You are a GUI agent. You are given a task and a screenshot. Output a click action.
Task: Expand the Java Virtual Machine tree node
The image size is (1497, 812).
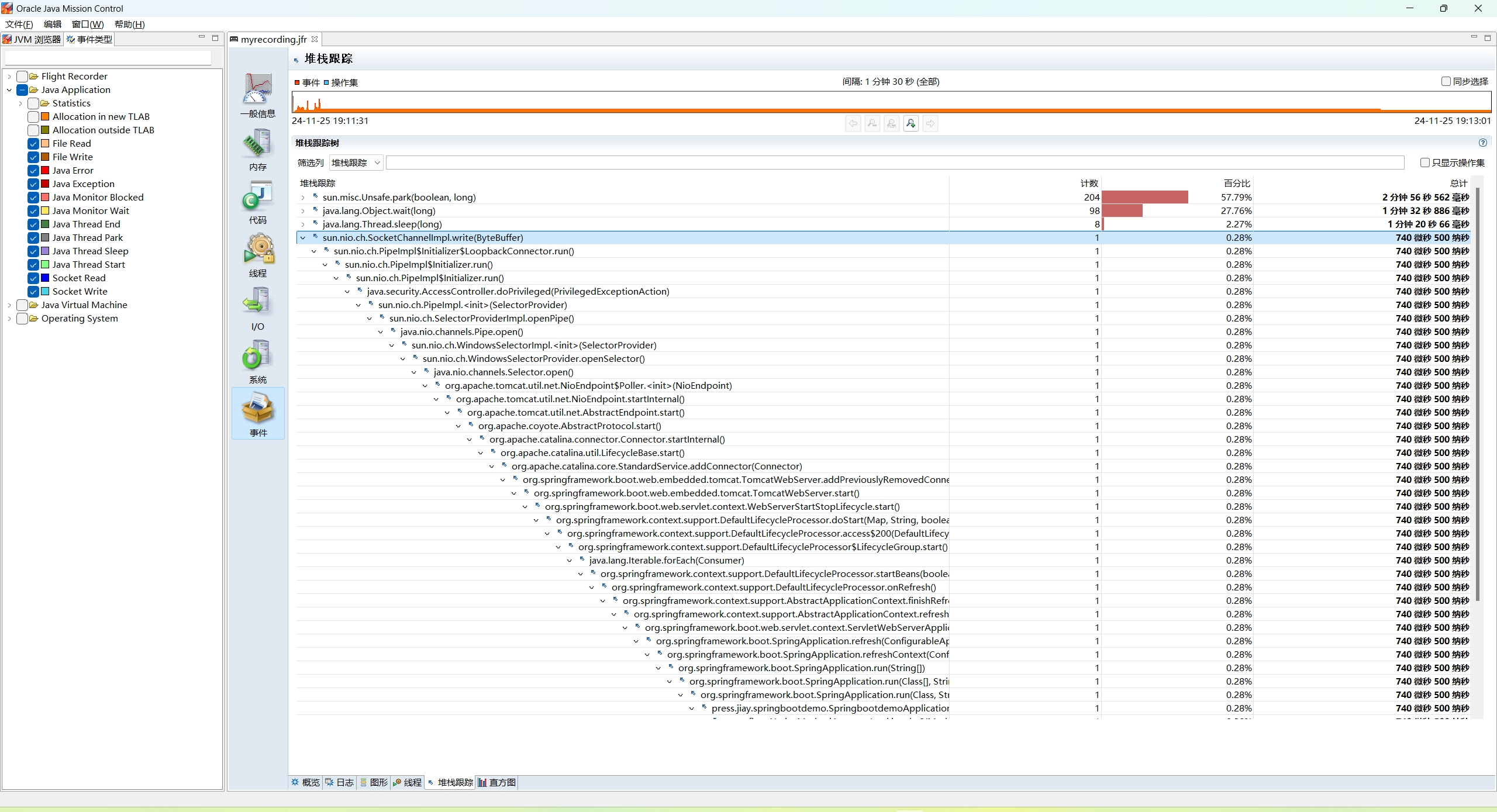tap(9, 305)
